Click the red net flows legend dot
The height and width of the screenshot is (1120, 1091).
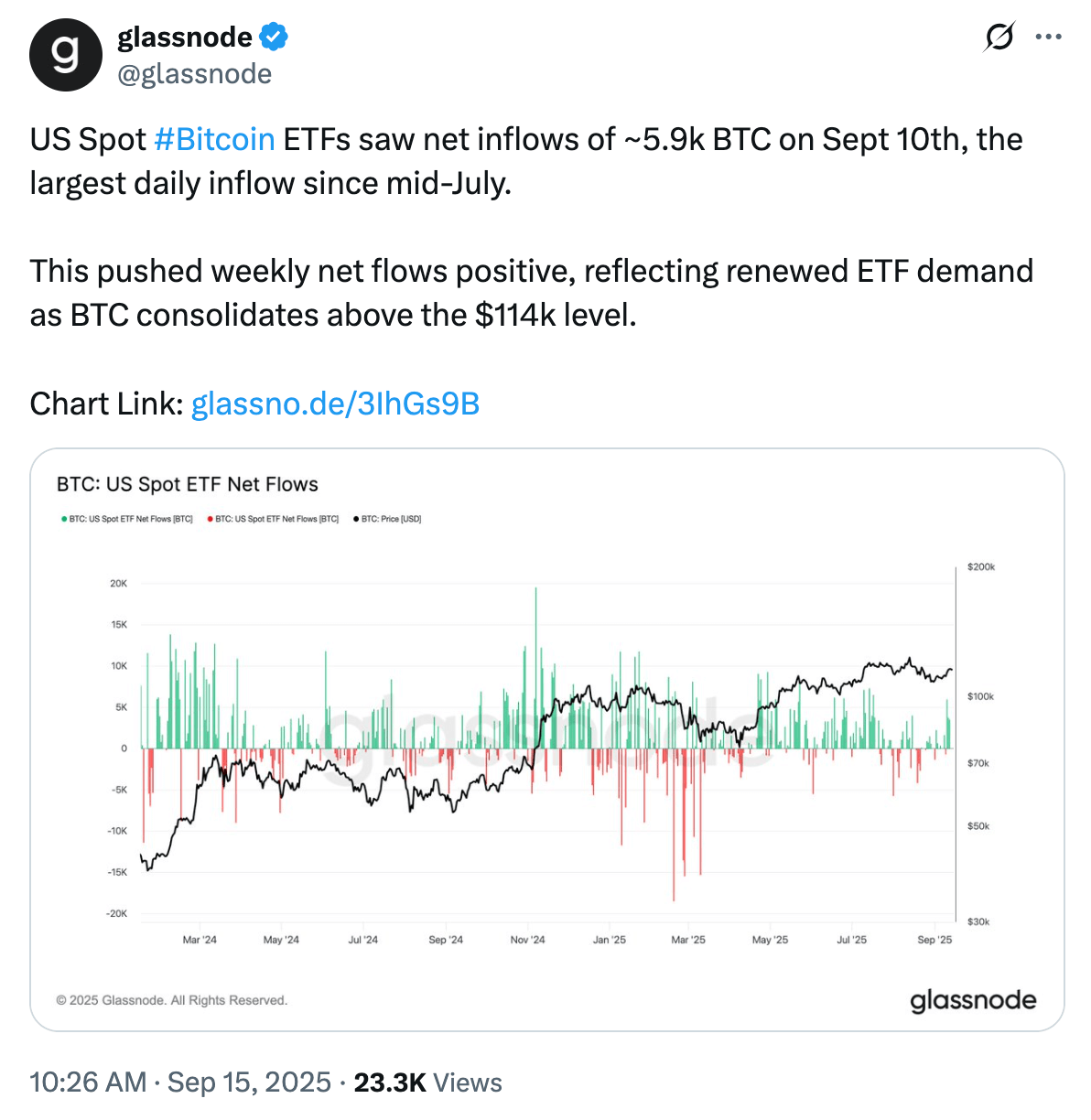click(210, 519)
